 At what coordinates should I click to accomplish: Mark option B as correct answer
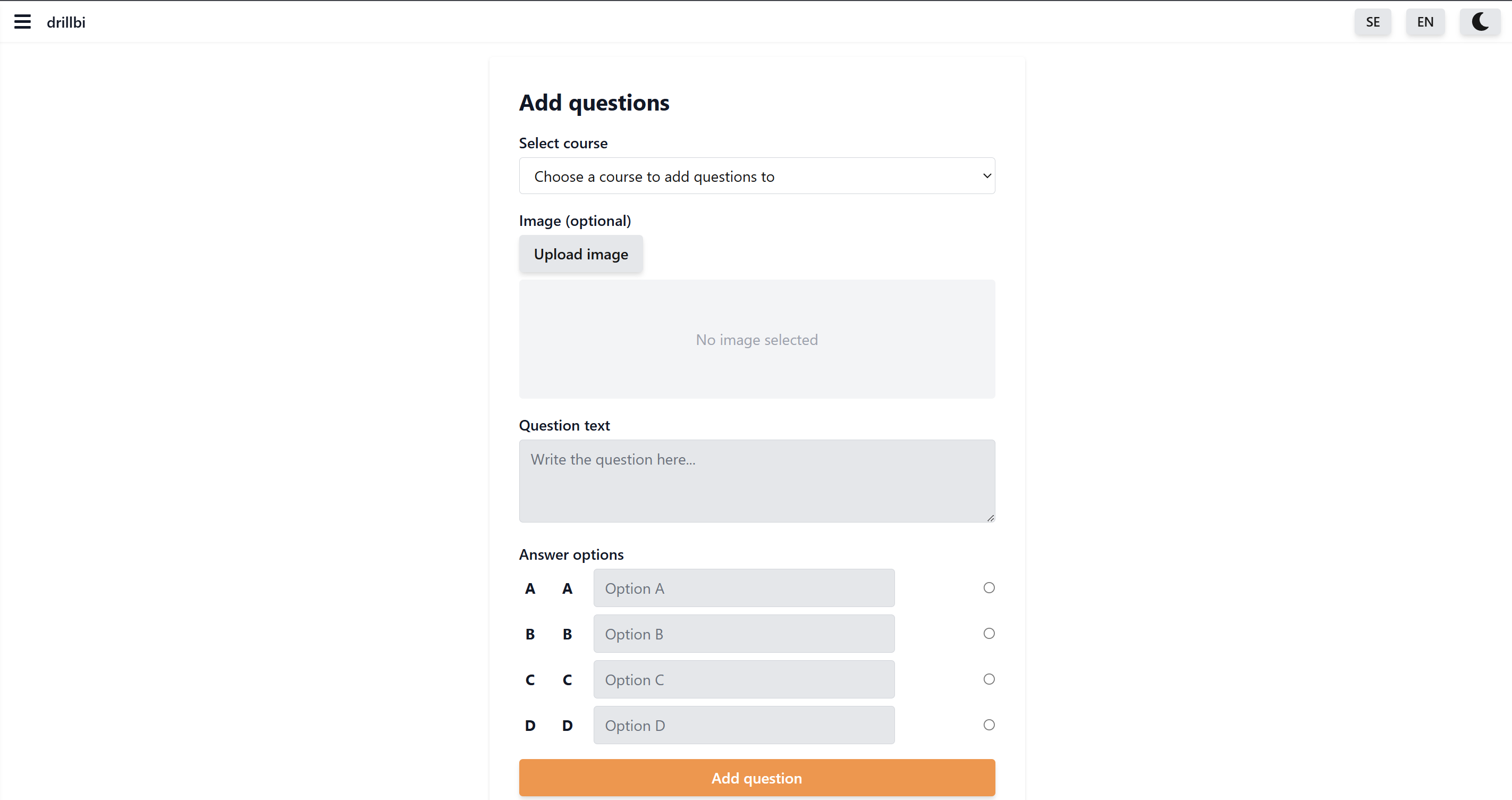click(x=989, y=633)
